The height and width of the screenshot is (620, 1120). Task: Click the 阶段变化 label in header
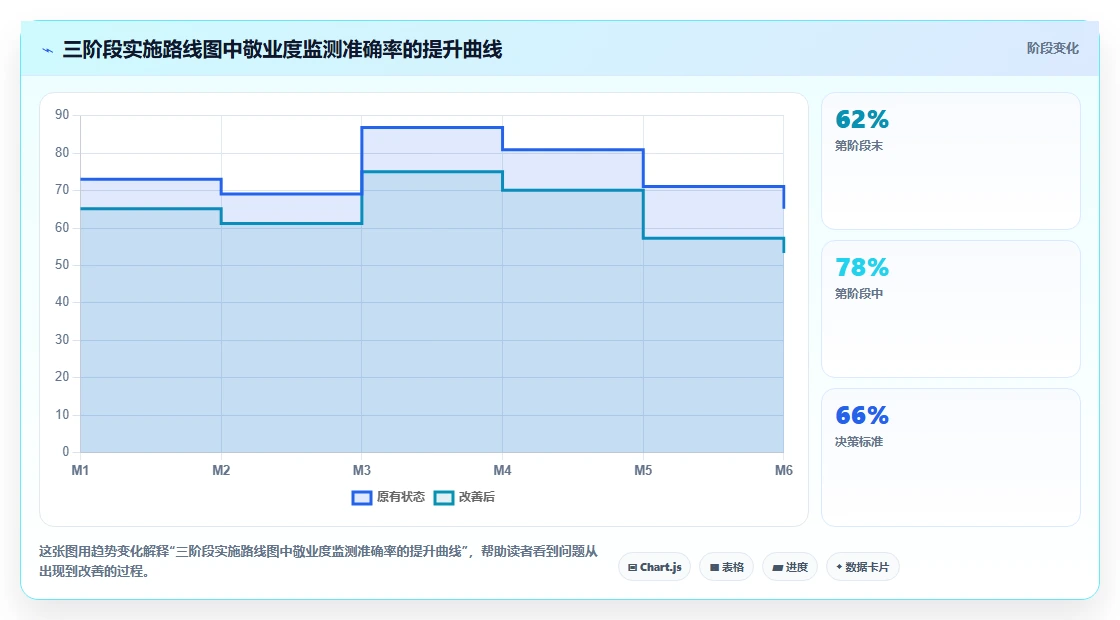tap(1052, 49)
